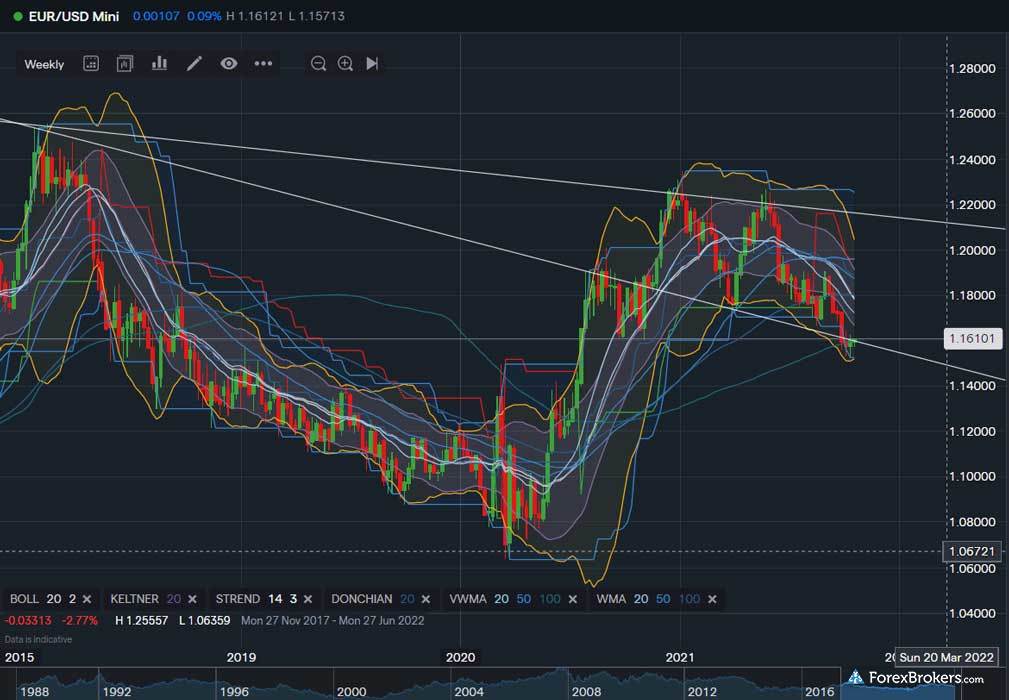
Task: Select the pencil drawing tool
Action: (194, 64)
